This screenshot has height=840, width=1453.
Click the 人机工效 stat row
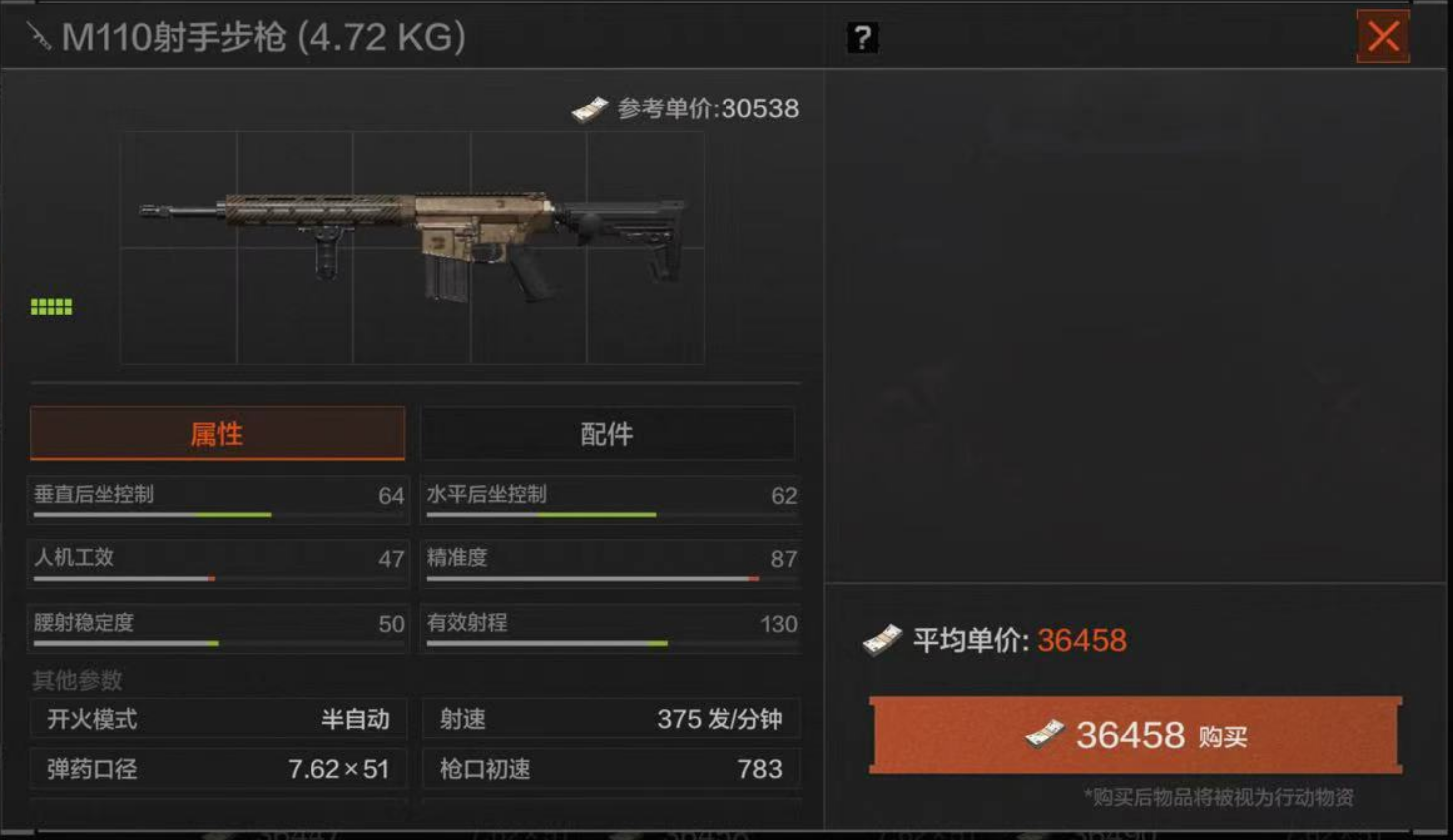217,563
